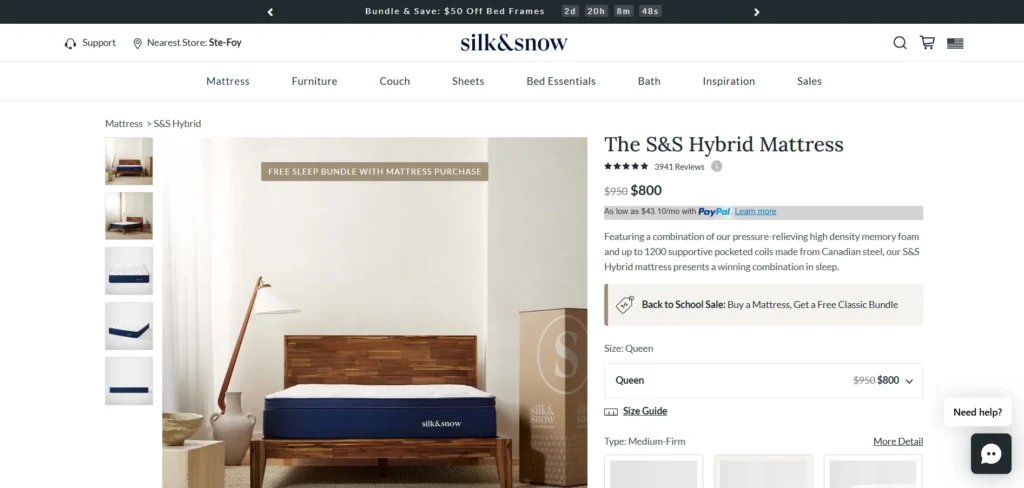Click the US flag country selector
1024x488 pixels.
click(955, 44)
